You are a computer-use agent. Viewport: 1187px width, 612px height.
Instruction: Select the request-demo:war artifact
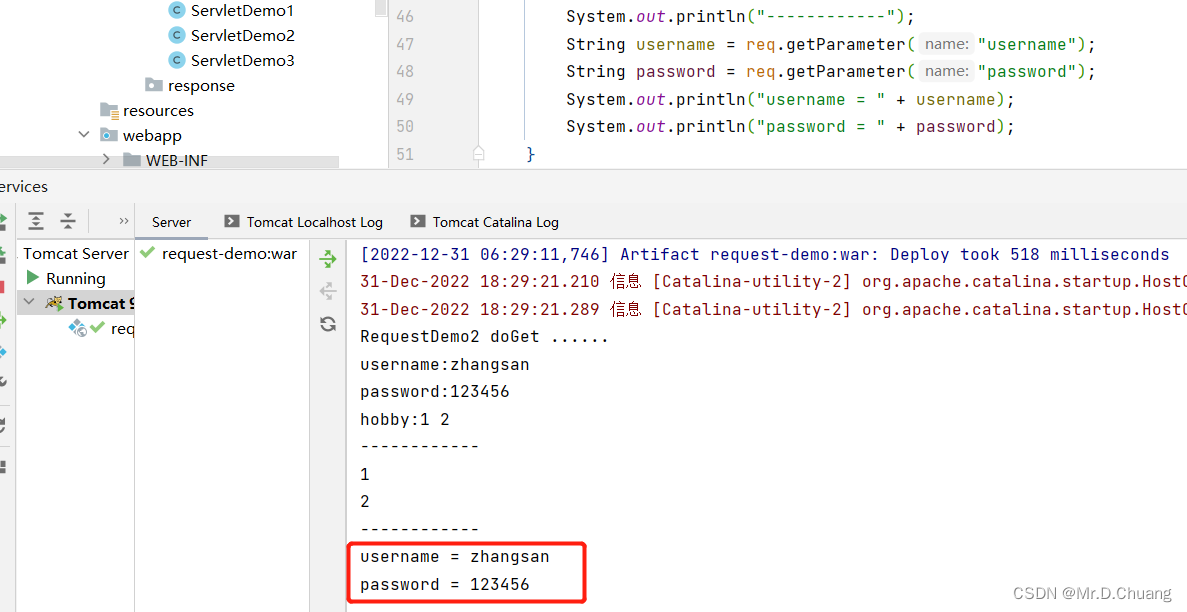click(229, 253)
